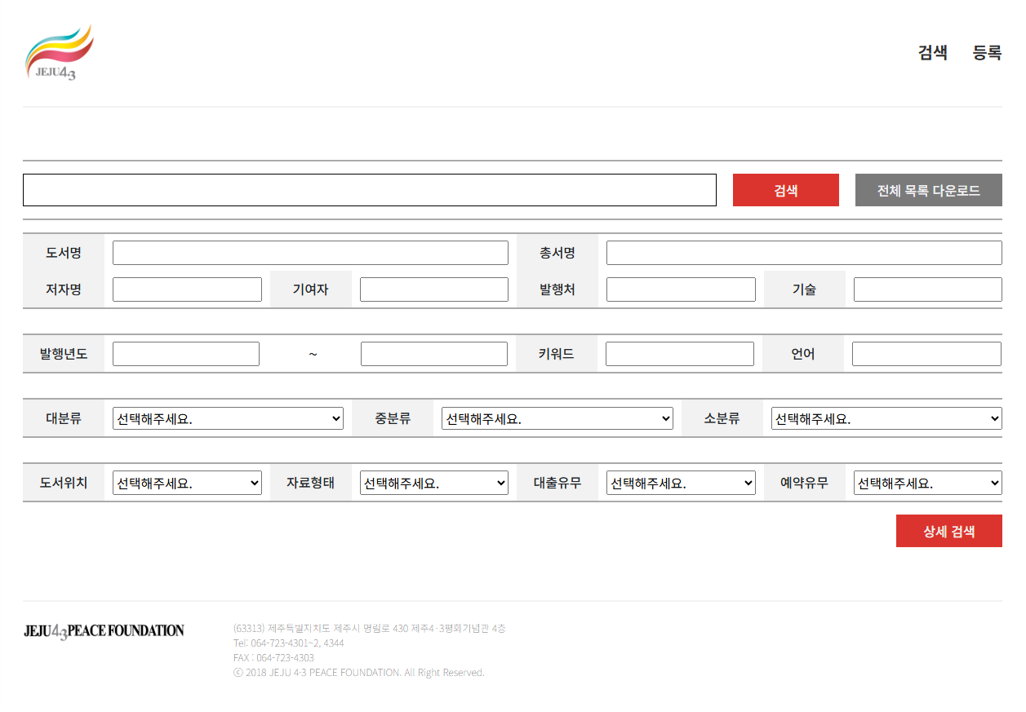1026x712 pixels.
Task: Click the 발행년도 start year field
Action: tap(186, 354)
